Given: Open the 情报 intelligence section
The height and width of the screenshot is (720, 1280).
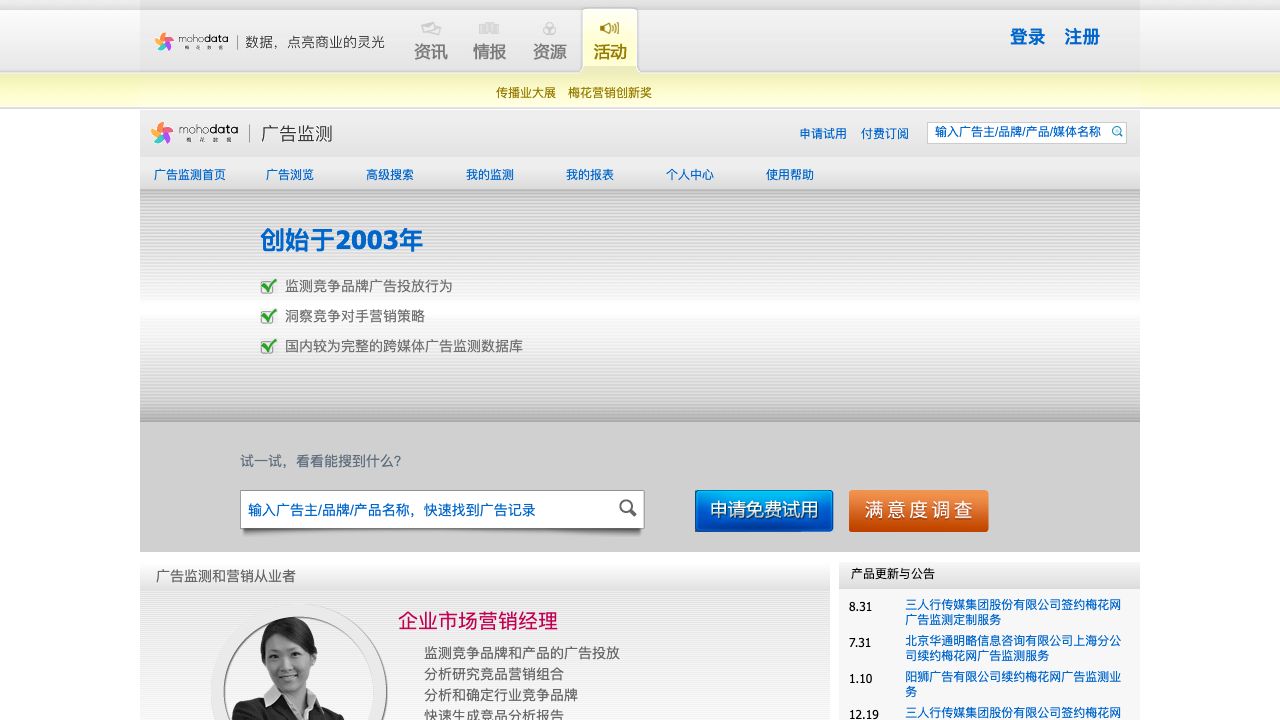Looking at the screenshot, I should (489, 42).
